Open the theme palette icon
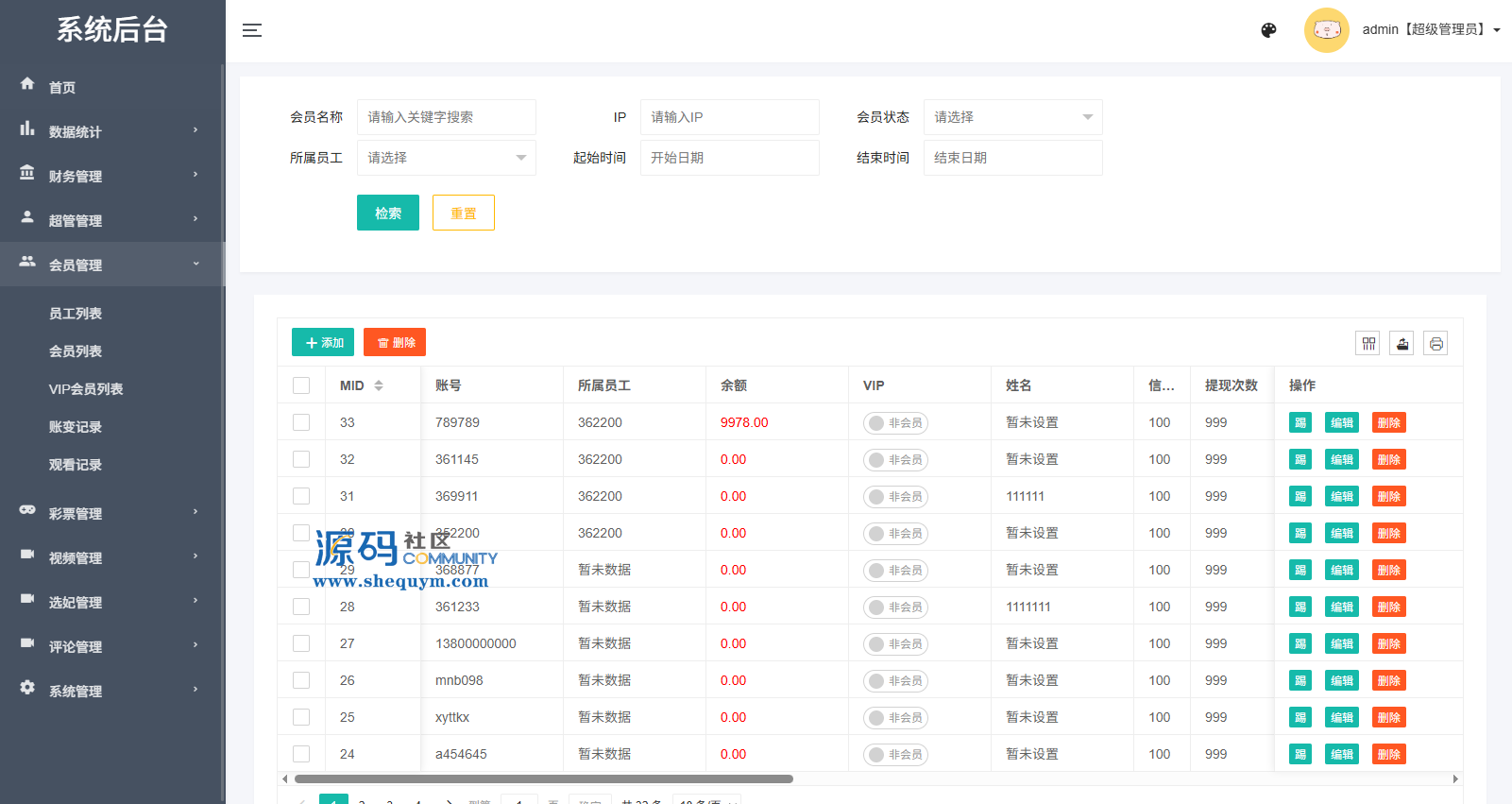 (x=1268, y=30)
